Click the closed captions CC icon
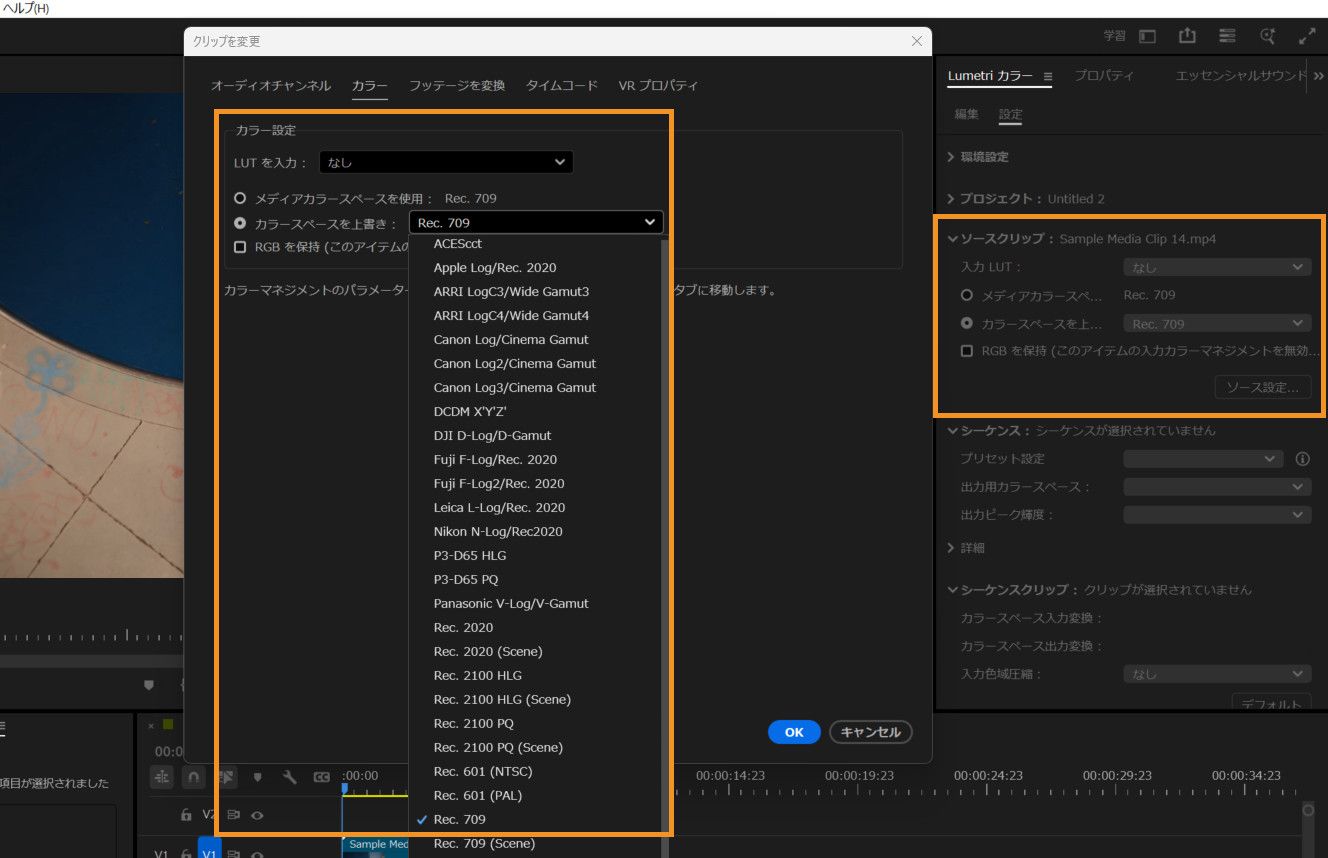 pos(322,777)
